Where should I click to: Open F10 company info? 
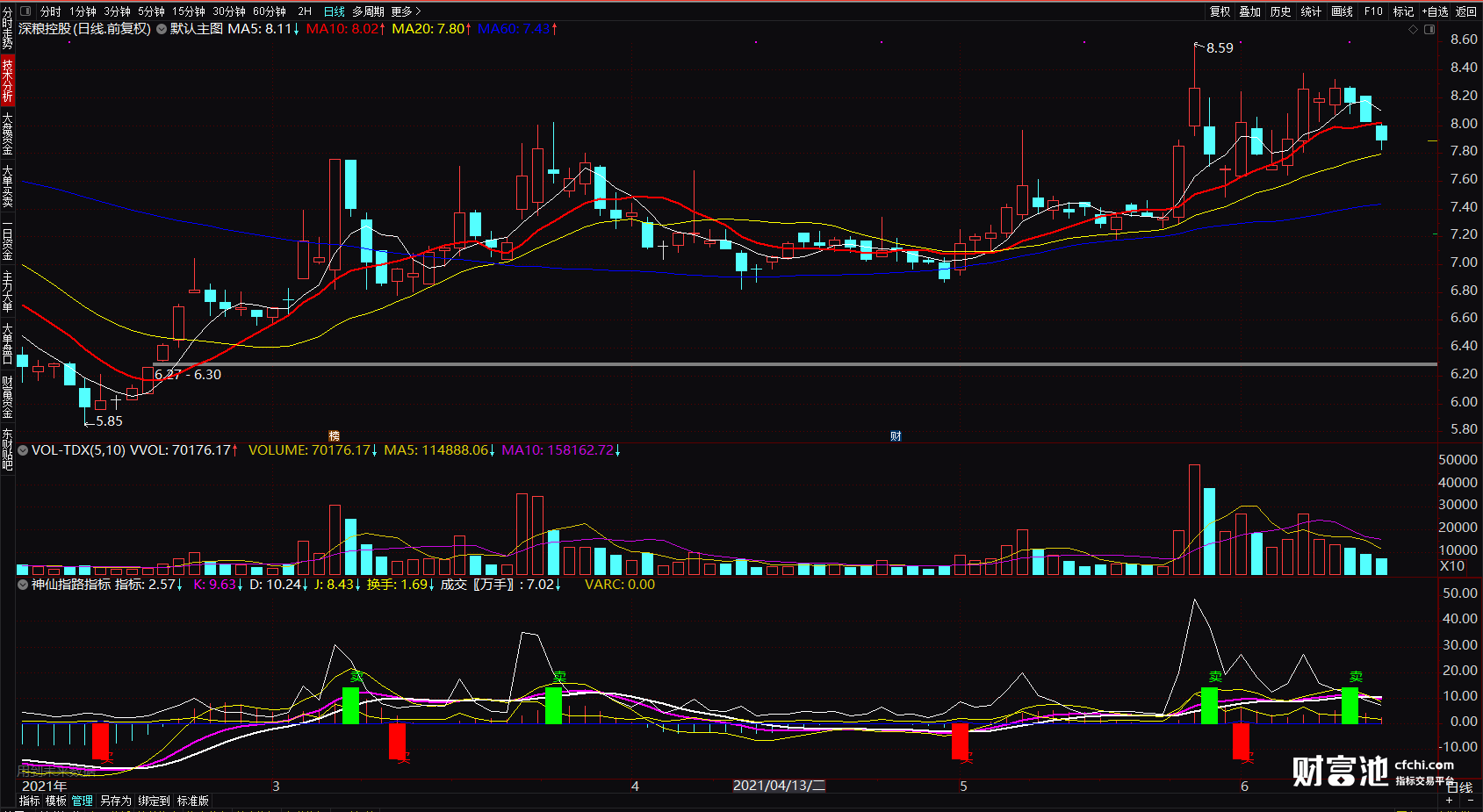tap(1373, 11)
